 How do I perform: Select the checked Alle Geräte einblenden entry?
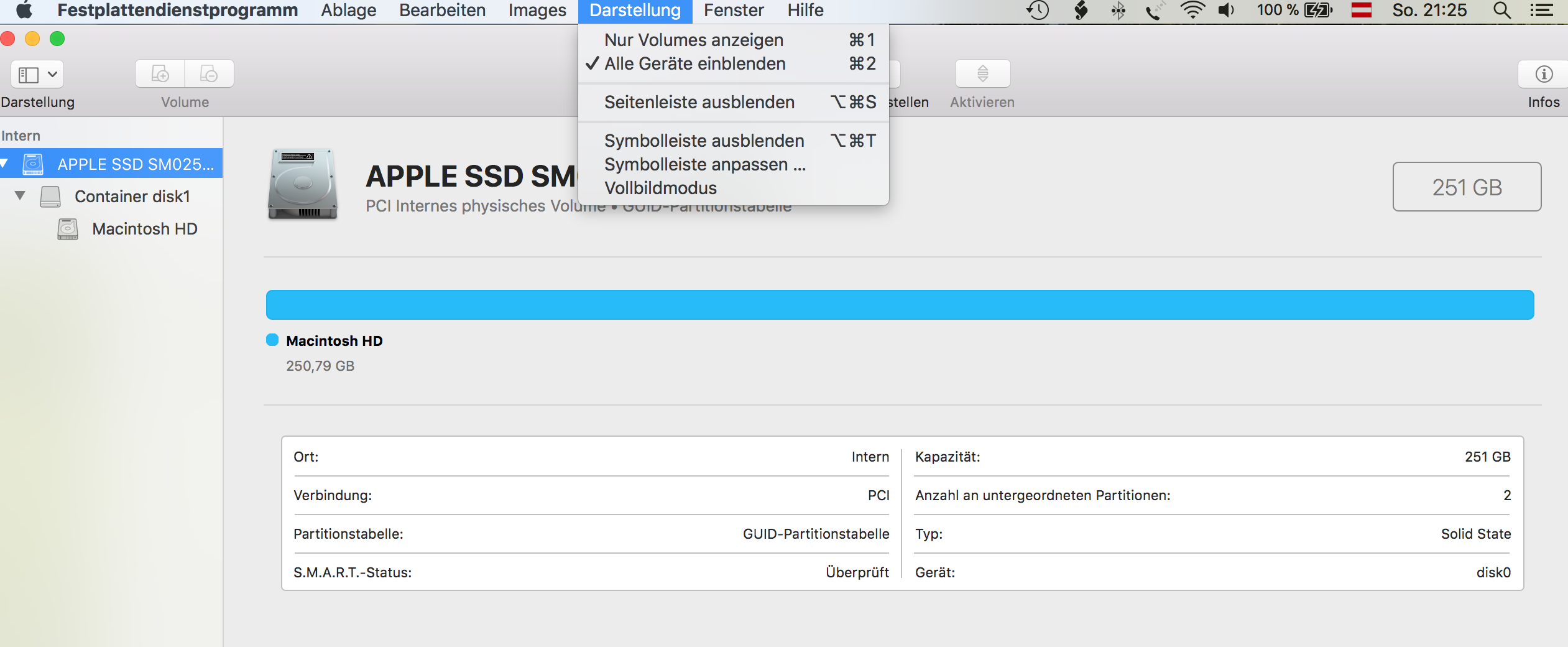(x=733, y=63)
